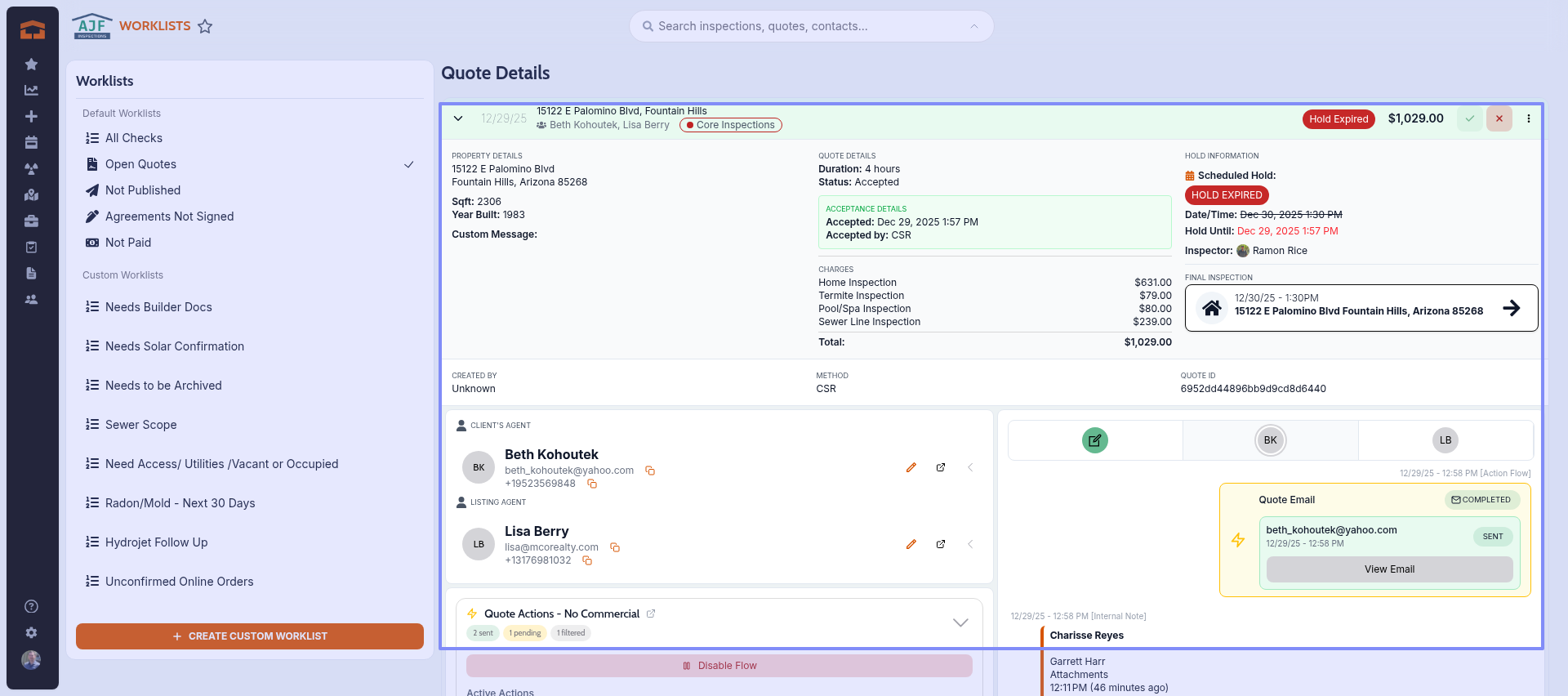Viewport: 1568px width, 696px height.
Task: Expand Quote Actions - No Commercial panel
Action: click(x=960, y=622)
